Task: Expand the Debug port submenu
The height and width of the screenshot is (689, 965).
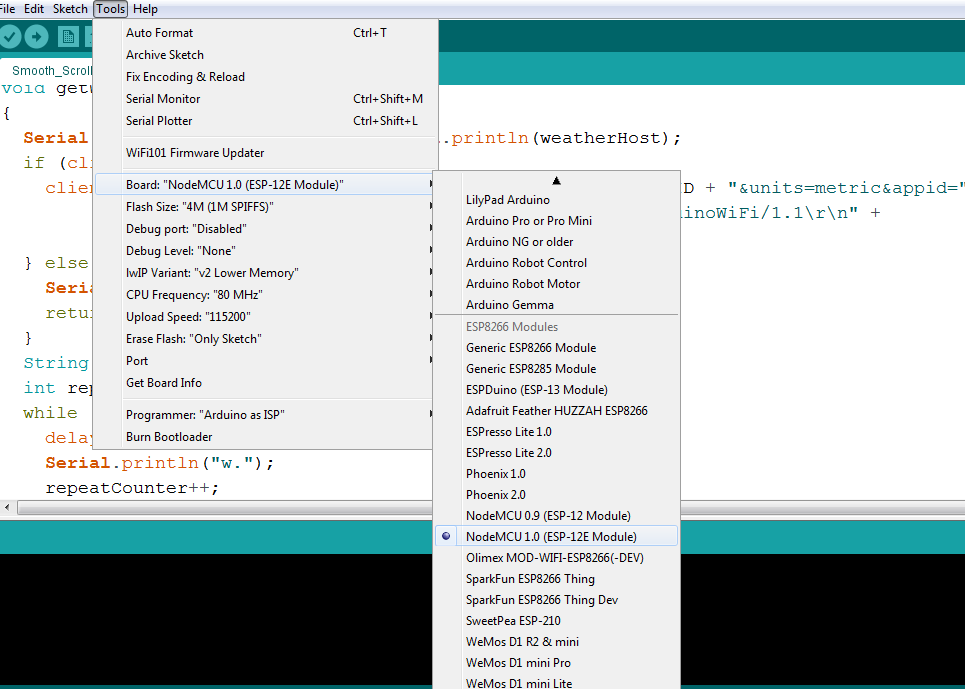Action: (265, 229)
